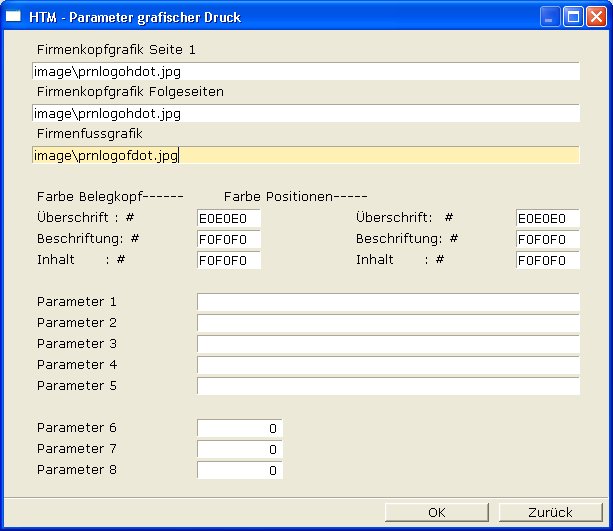
Task: Click the OK button
Action: tap(436, 512)
